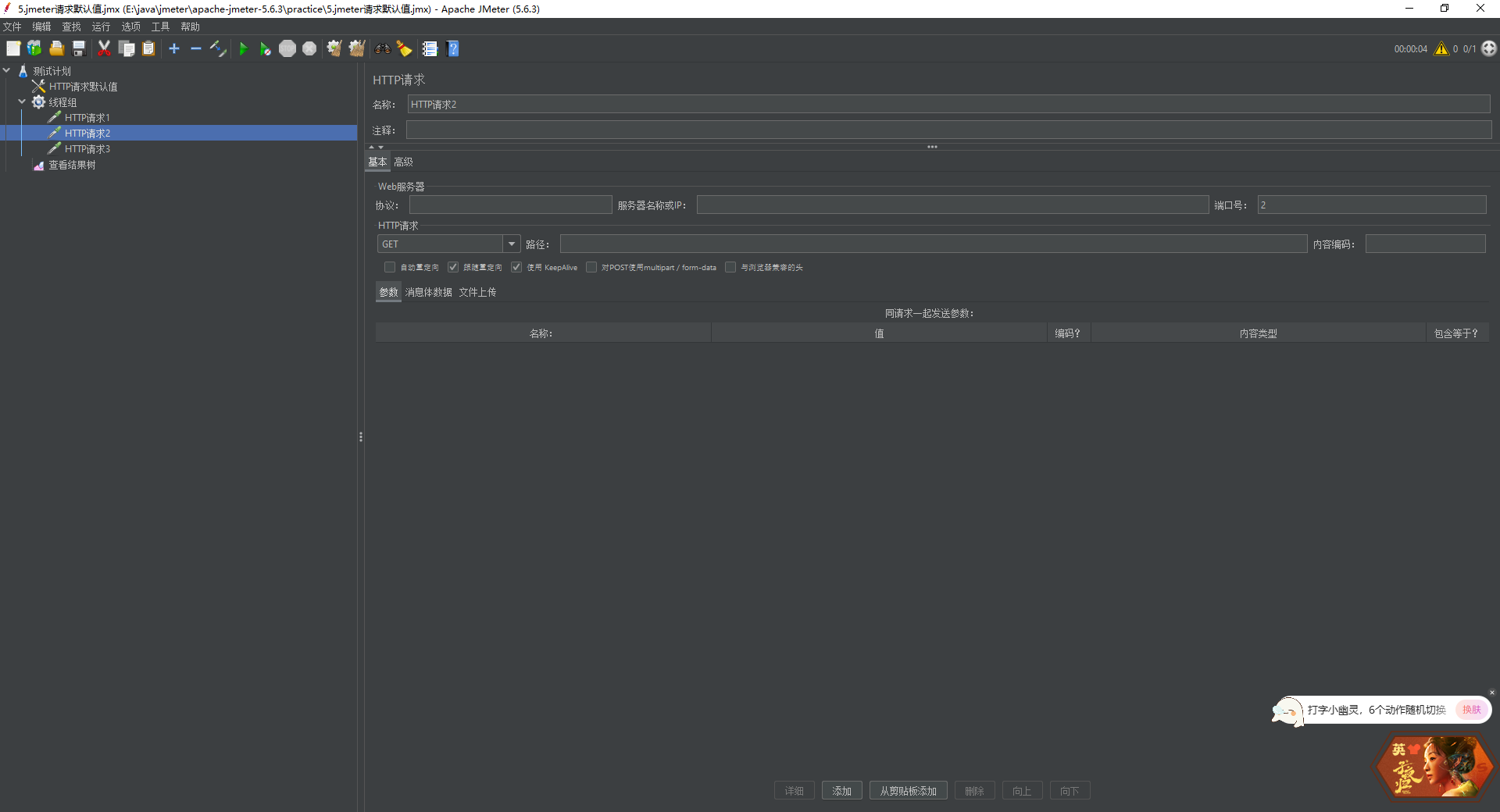Open the Function helper dialog icon
The width and height of the screenshot is (1500, 812).
[430, 48]
